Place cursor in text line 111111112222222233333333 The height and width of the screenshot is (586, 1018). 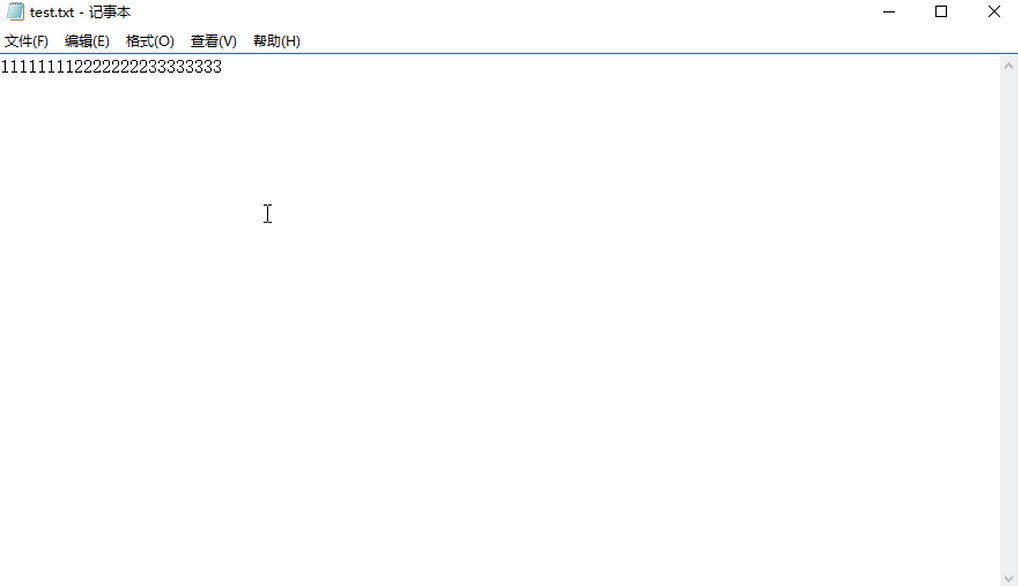(x=111, y=67)
